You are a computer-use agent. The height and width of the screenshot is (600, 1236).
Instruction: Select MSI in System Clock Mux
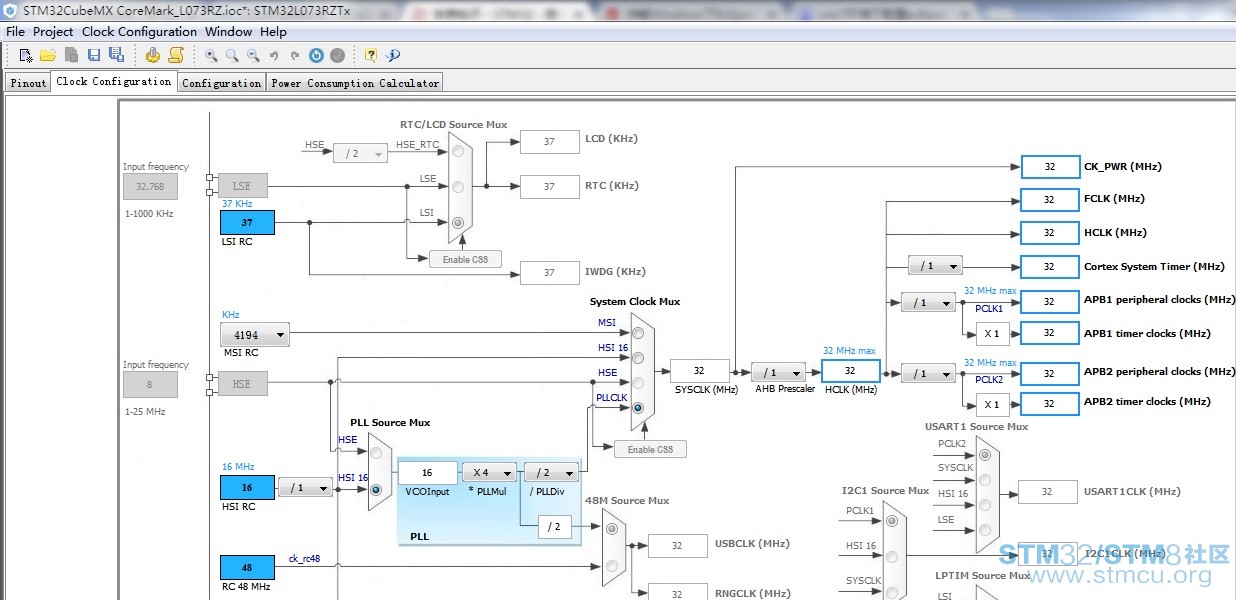pyautogui.click(x=637, y=333)
